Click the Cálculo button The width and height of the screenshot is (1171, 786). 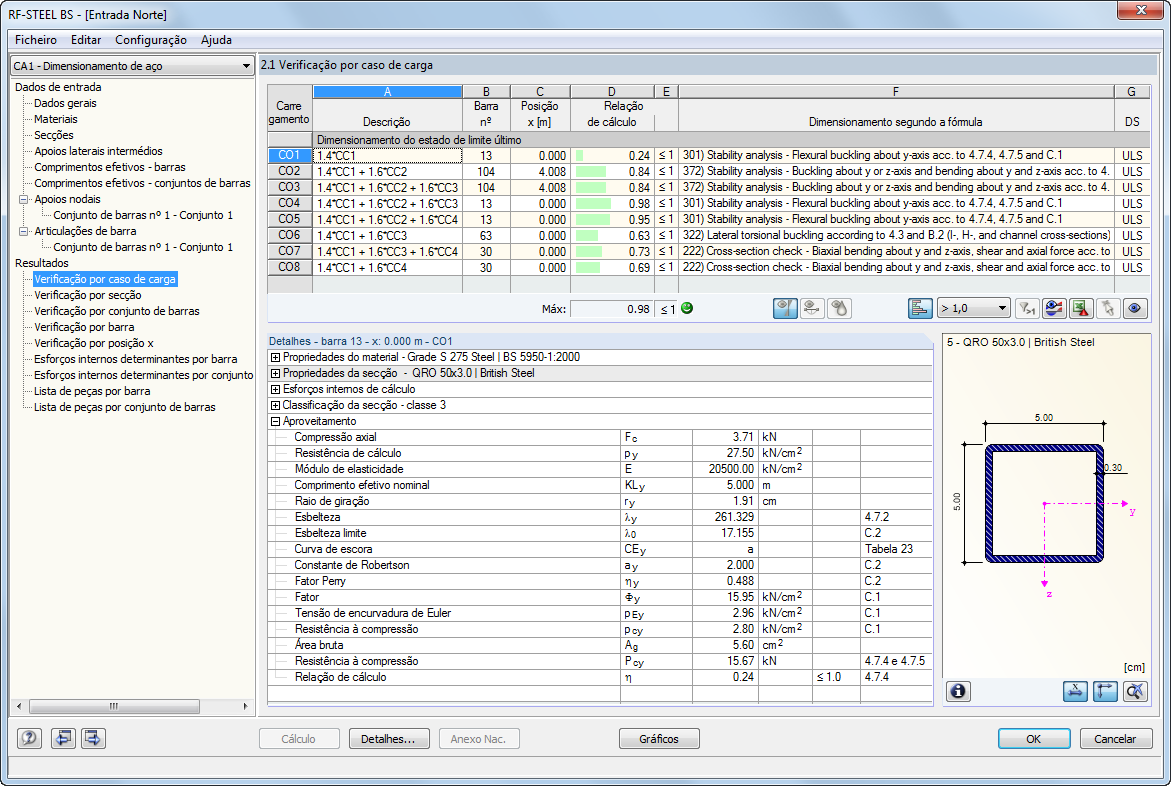pyautogui.click(x=299, y=739)
